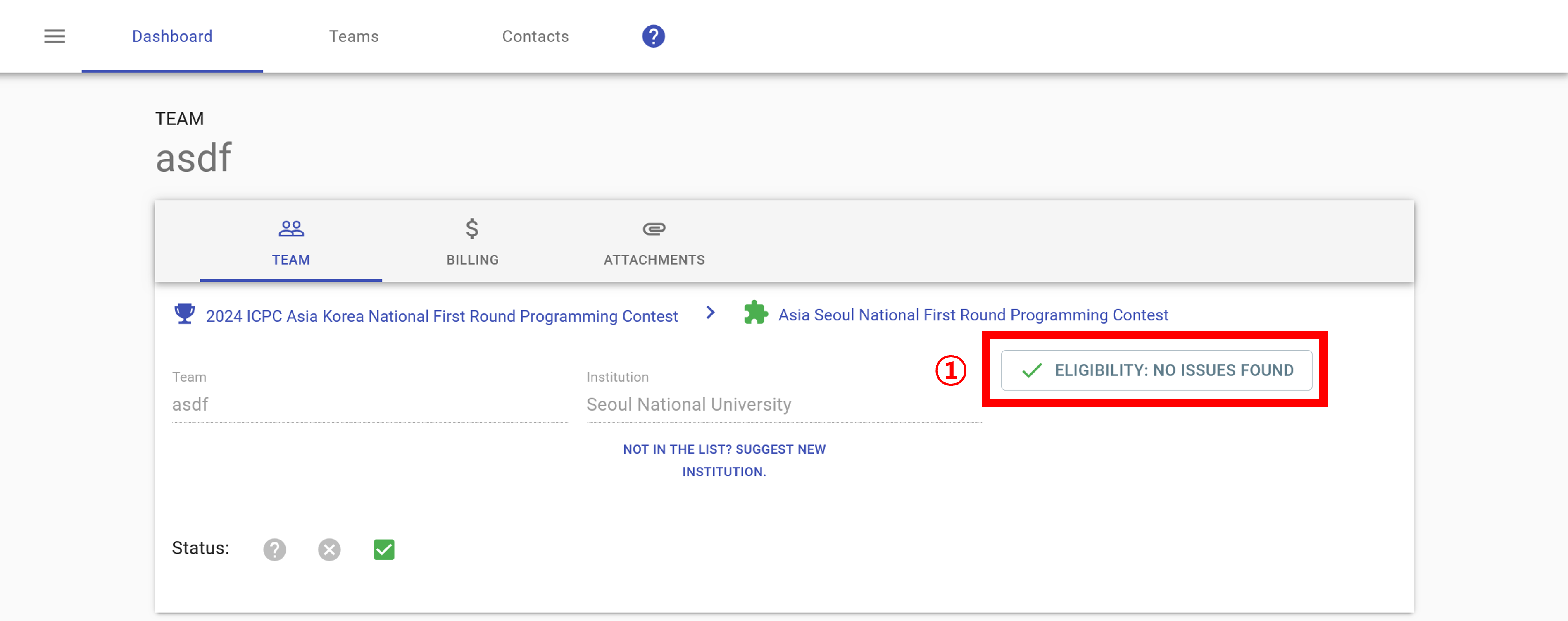Open the hamburger navigation menu
The width and height of the screenshot is (1568, 621).
[54, 36]
